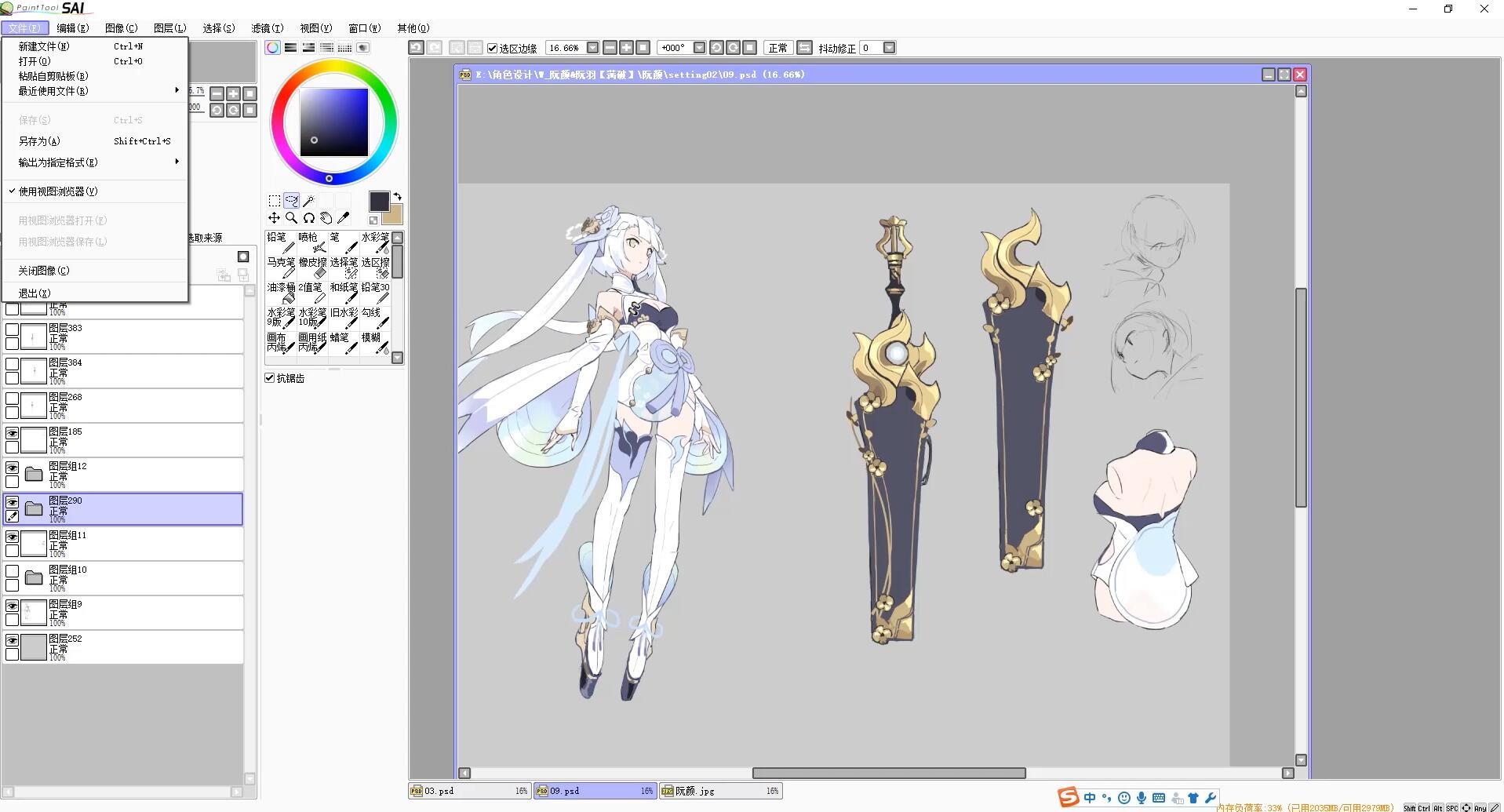
Task: Open the 滤镜 menu
Action: tap(267, 28)
